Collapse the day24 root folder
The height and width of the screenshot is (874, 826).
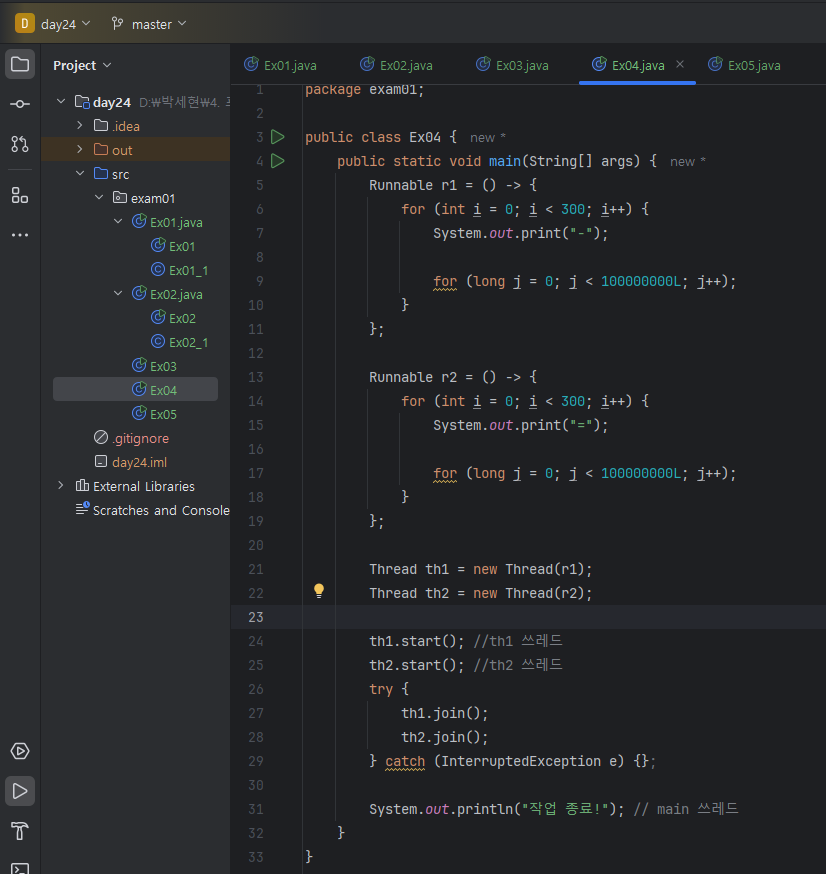point(61,101)
